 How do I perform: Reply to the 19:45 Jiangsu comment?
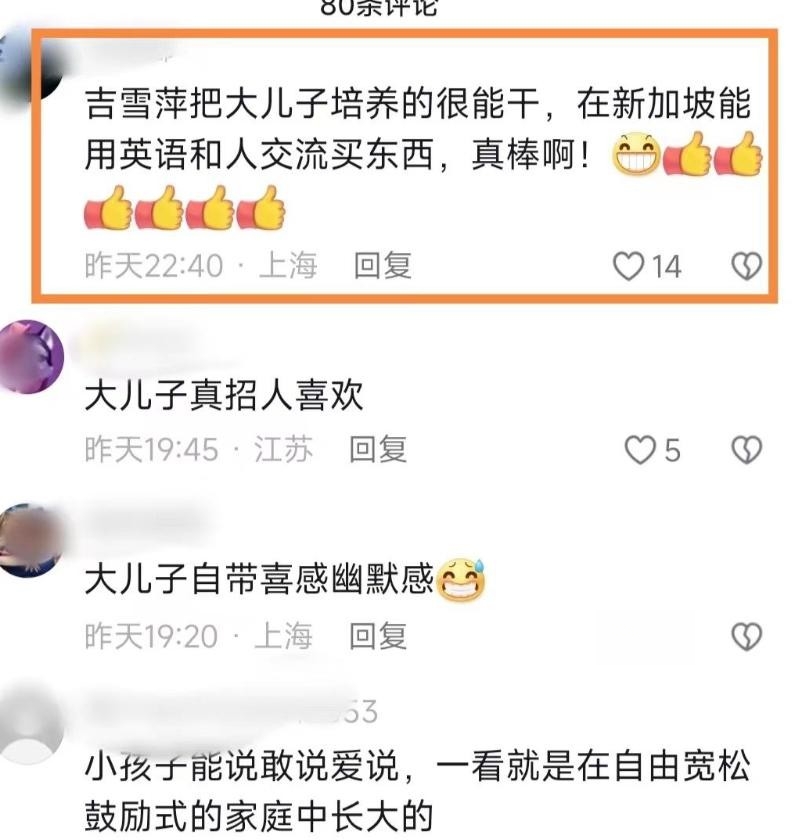tap(378, 449)
